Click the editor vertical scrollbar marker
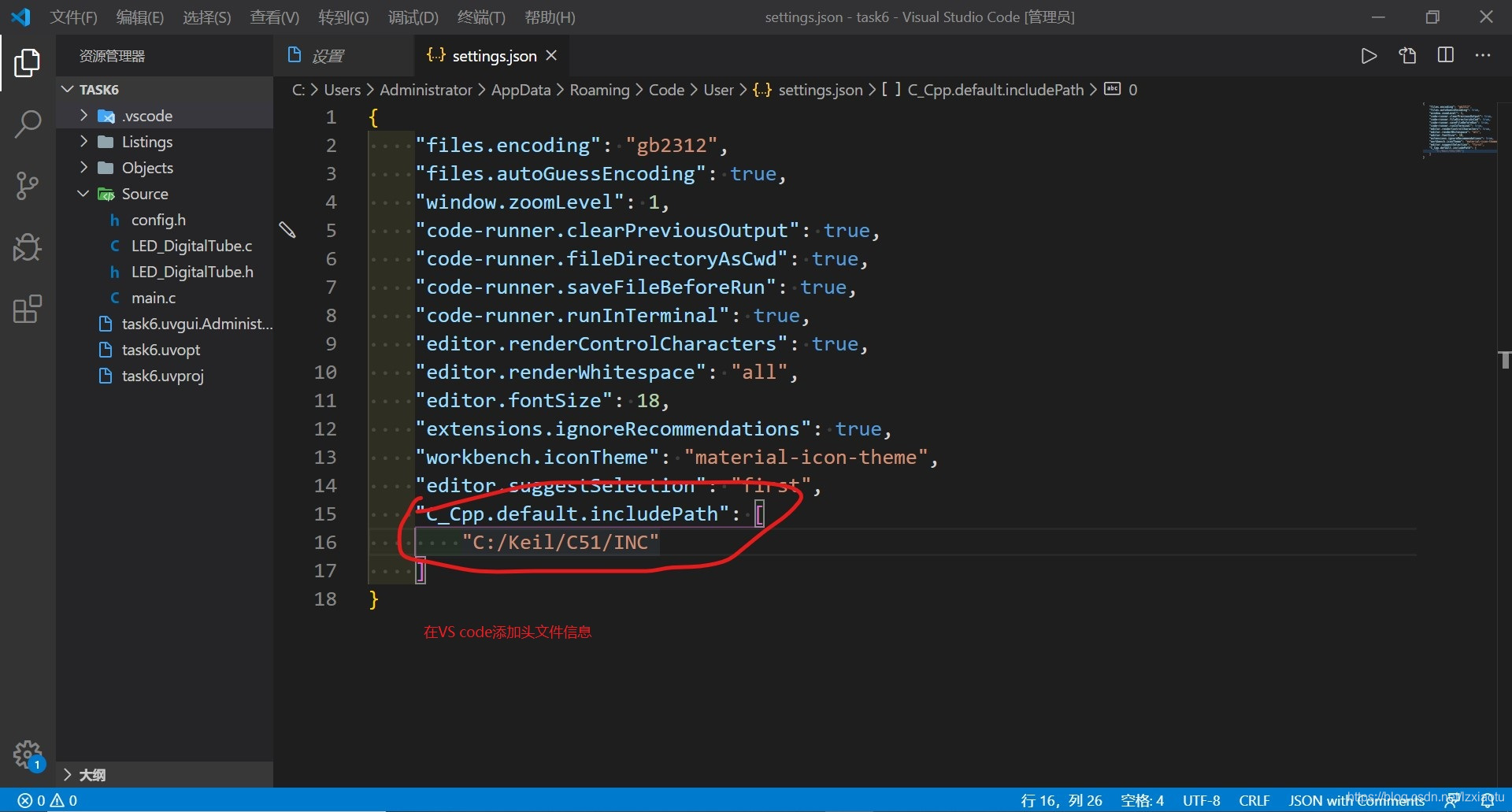The image size is (1512, 812). tap(1504, 360)
